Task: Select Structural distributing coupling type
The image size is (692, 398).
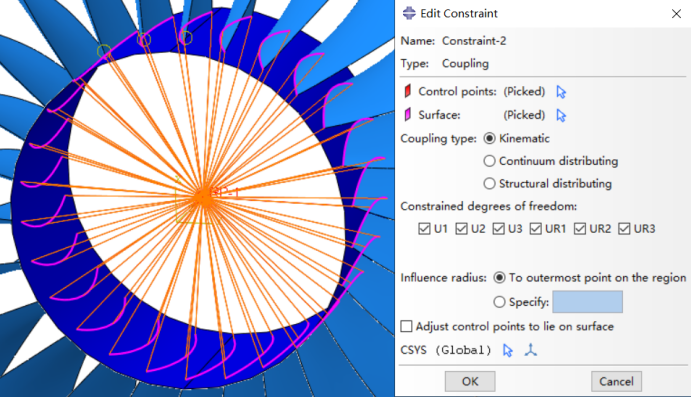Action: [489, 184]
